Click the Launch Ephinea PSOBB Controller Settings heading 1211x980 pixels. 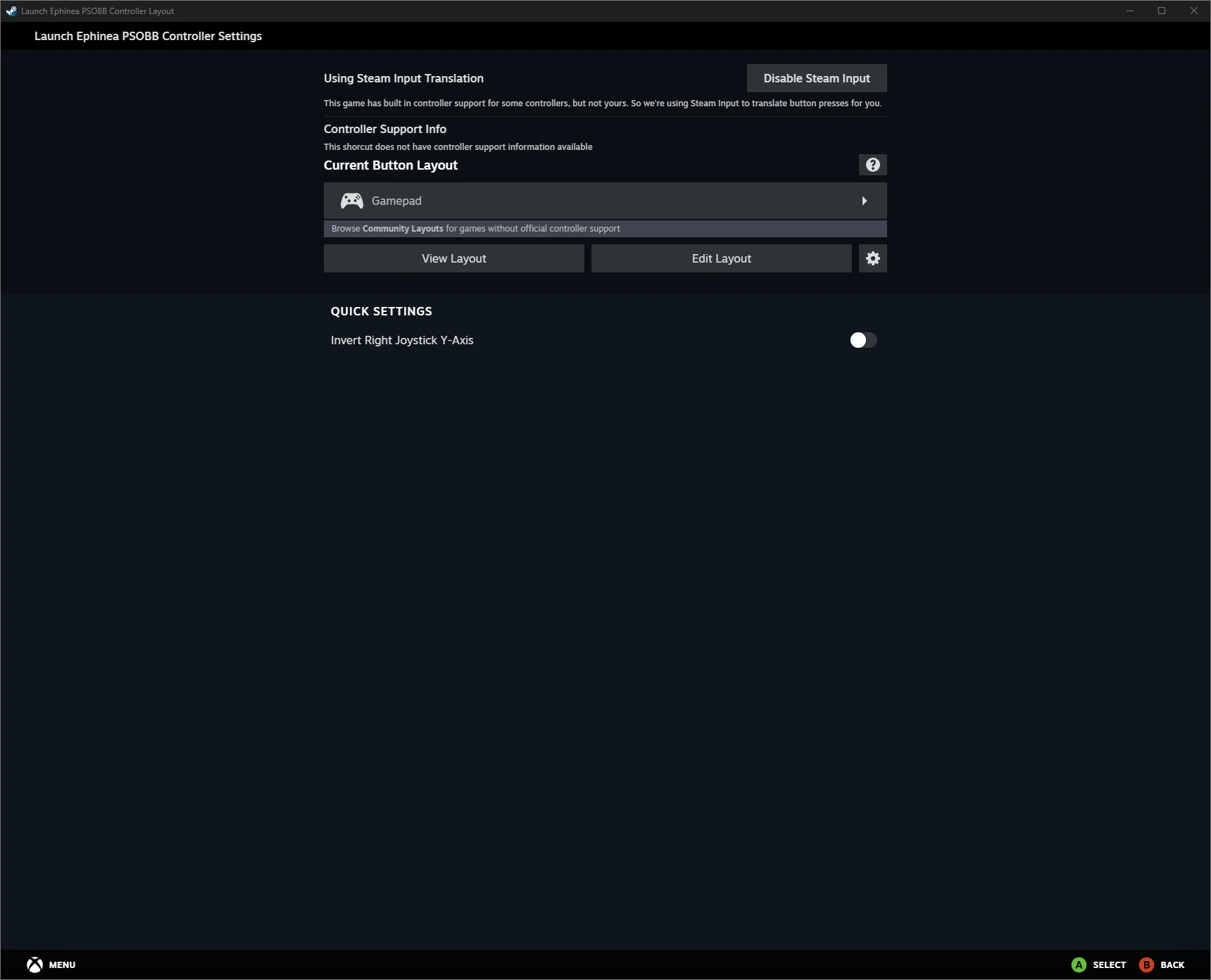pyautogui.click(x=149, y=35)
